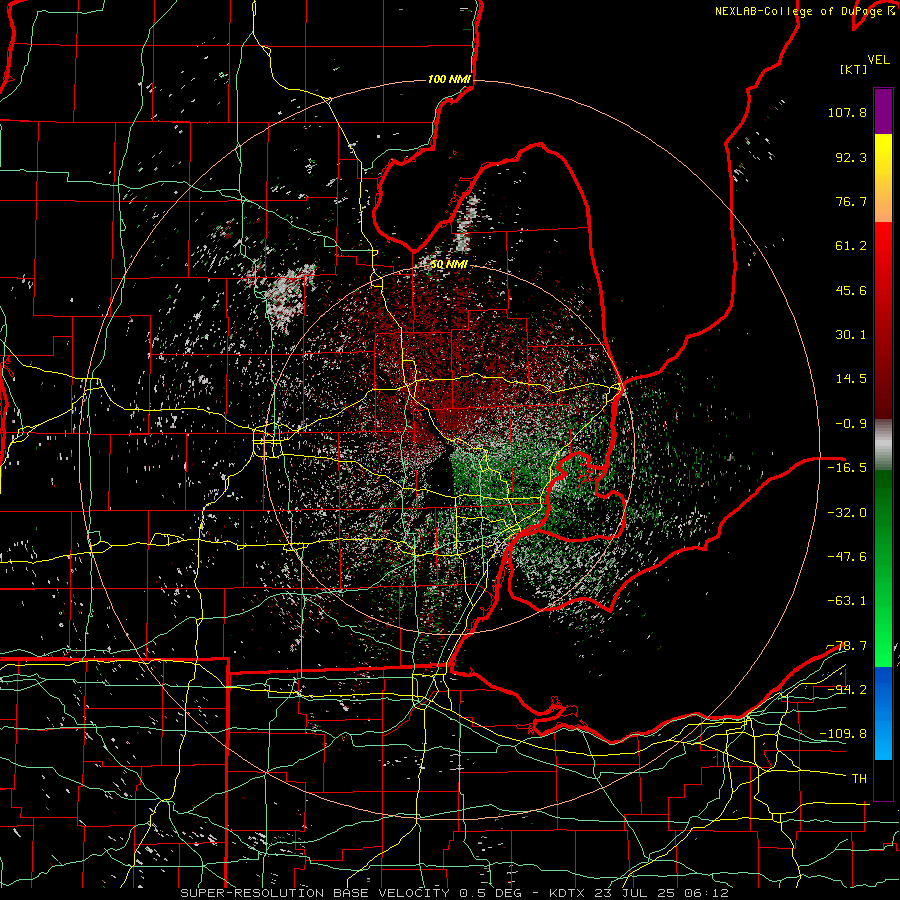This screenshot has height=900, width=900.
Task: Click the 100 NMI range ring label
Action: [x=449, y=79]
